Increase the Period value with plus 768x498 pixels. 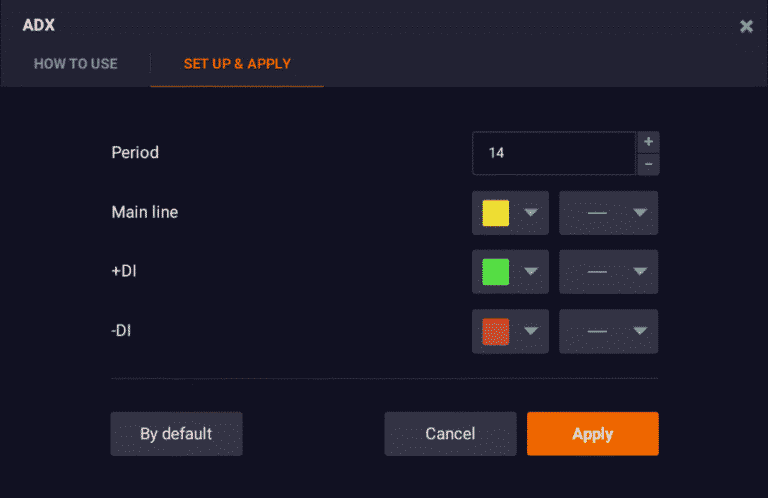tap(649, 143)
